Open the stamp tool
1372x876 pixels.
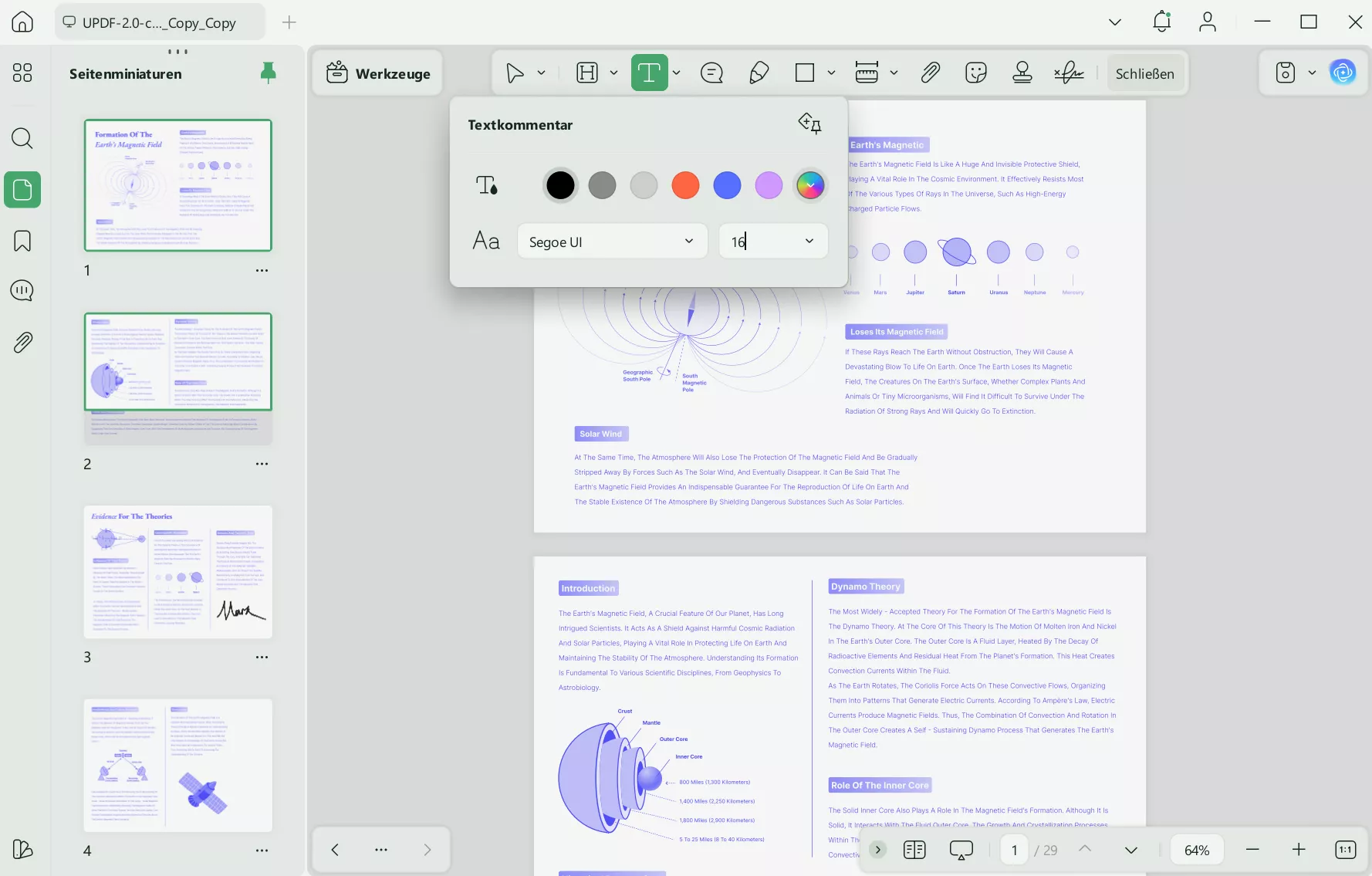click(x=1022, y=73)
